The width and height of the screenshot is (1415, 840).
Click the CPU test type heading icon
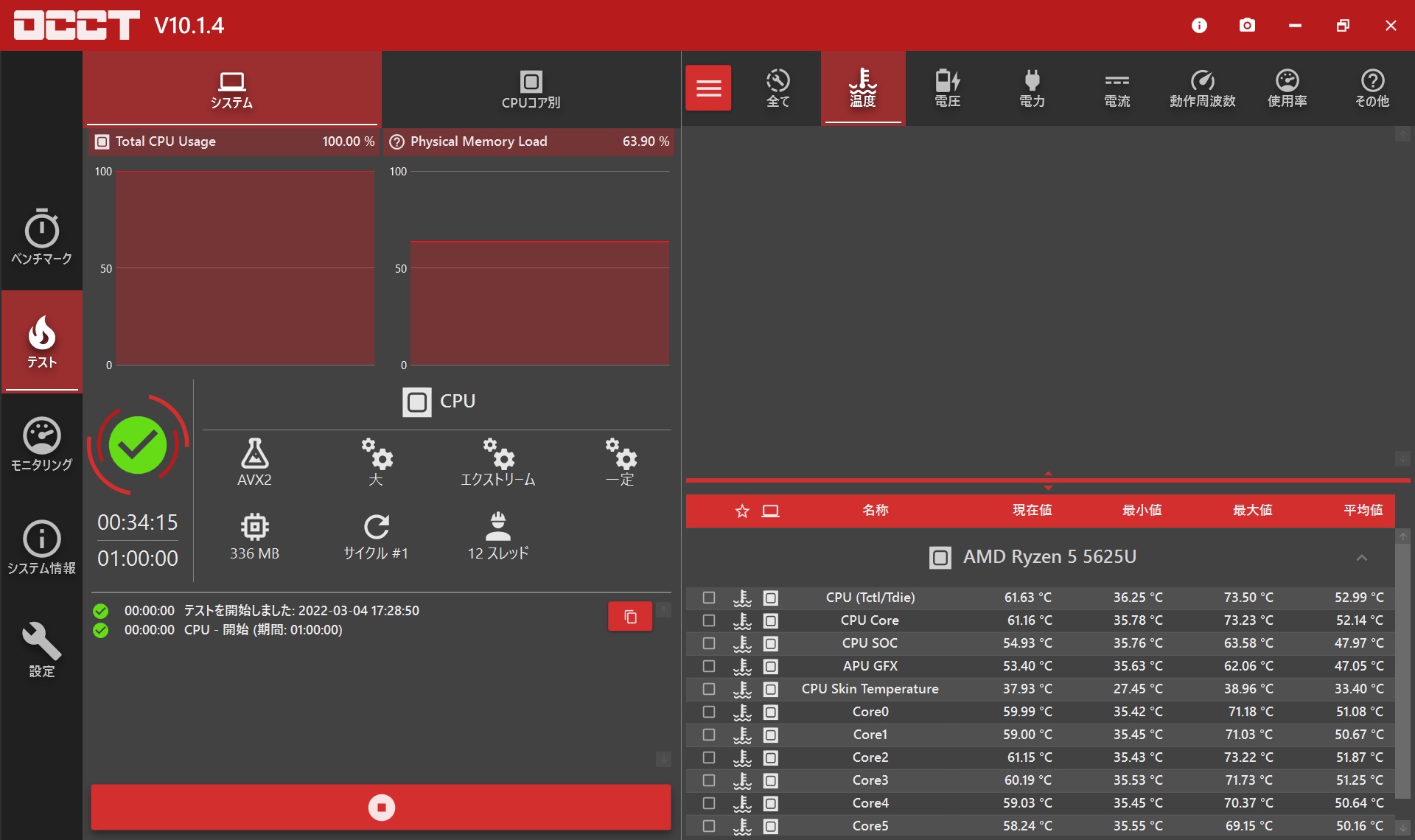tap(417, 402)
